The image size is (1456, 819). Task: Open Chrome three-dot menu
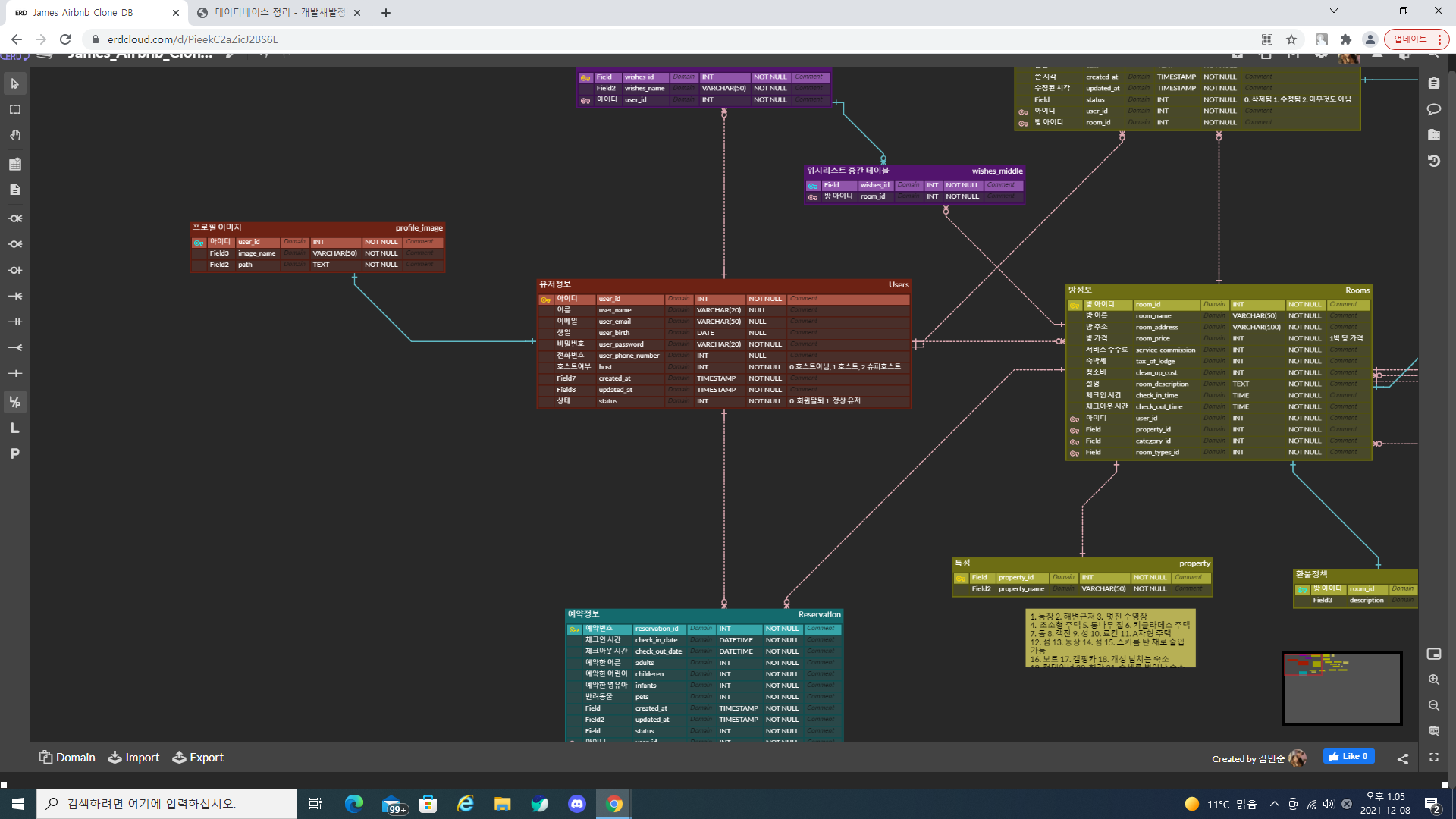[1439, 39]
